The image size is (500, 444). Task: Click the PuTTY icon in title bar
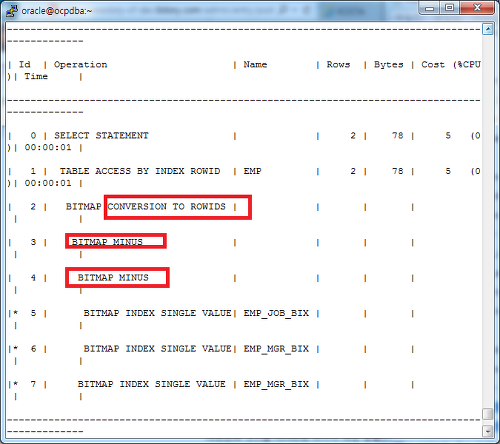pyautogui.click(x=12, y=10)
